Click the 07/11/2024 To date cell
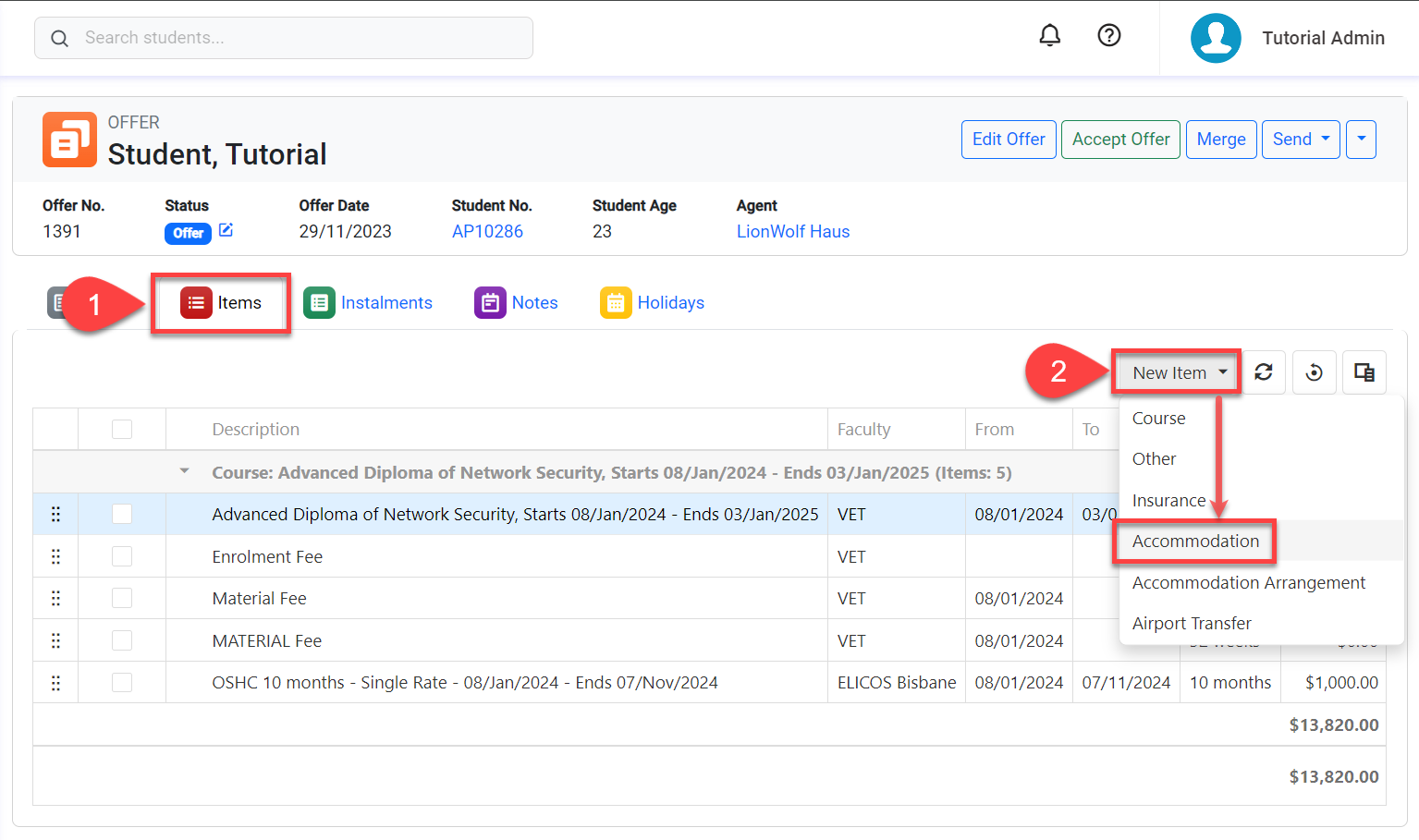This screenshot has height=840, width=1419. (1126, 682)
